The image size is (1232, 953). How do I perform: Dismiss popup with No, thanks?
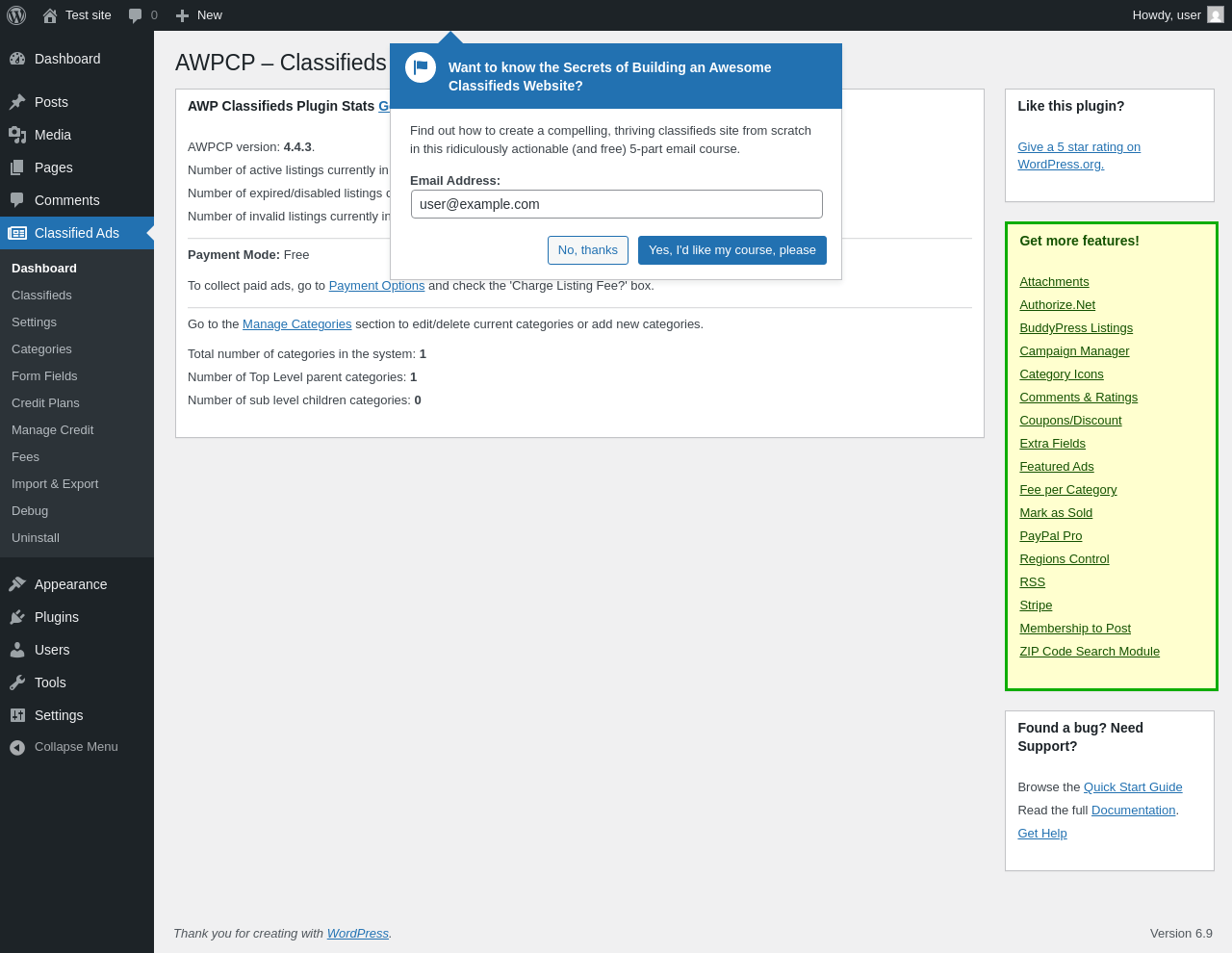[588, 250]
